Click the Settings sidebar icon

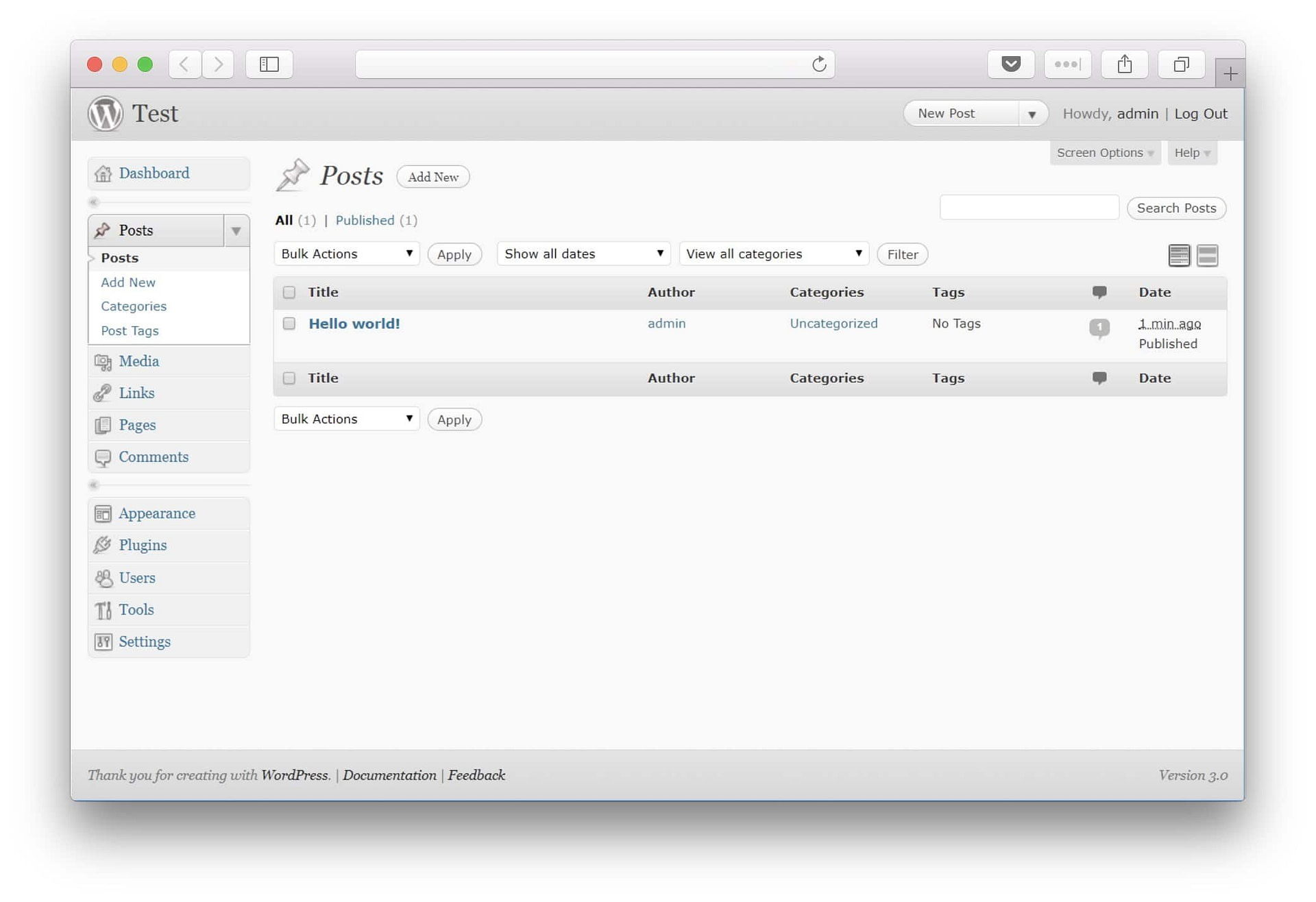[103, 642]
